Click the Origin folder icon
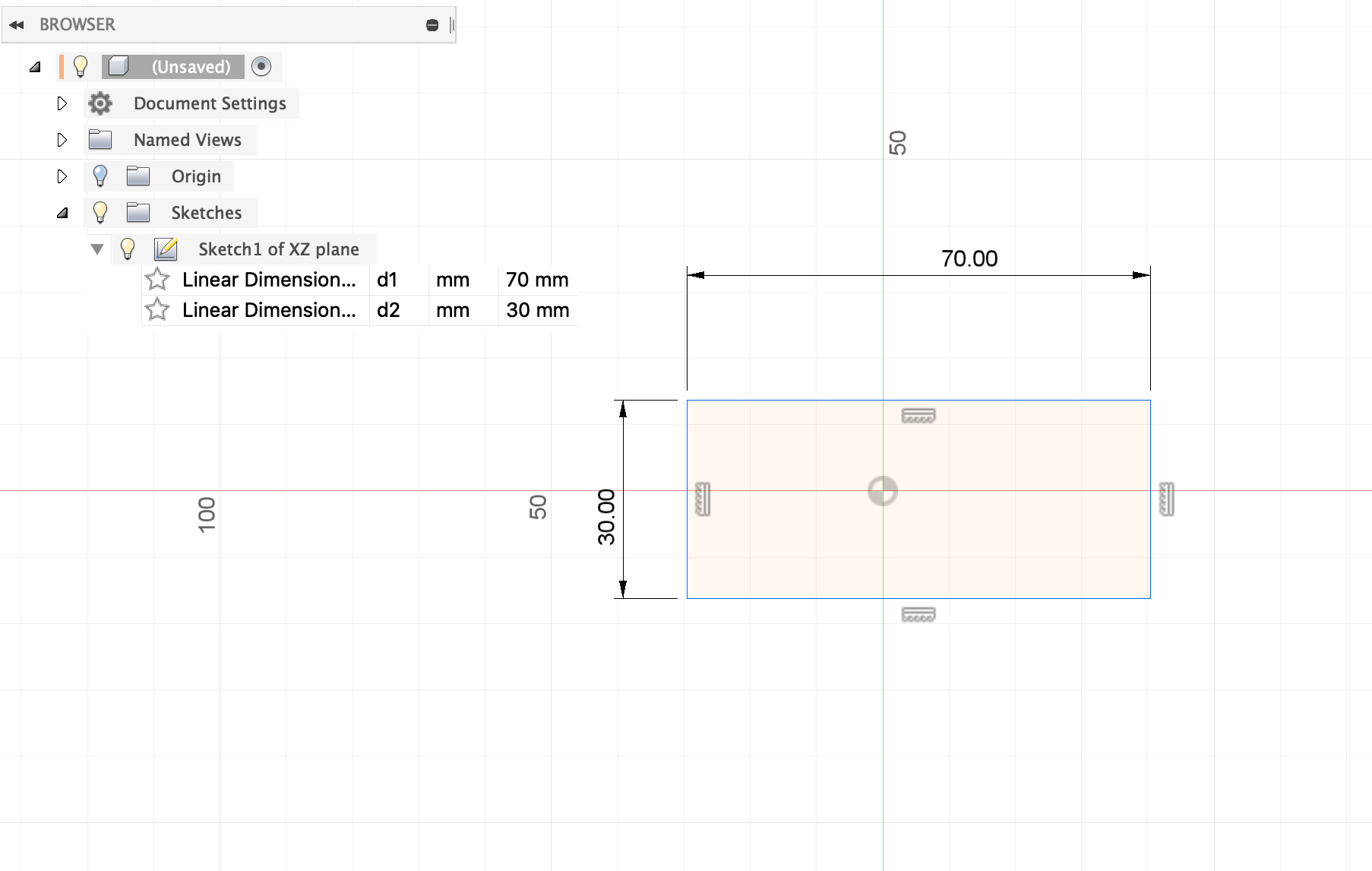The height and width of the screenshot is (871, 1372). click(x=138, y=176)
